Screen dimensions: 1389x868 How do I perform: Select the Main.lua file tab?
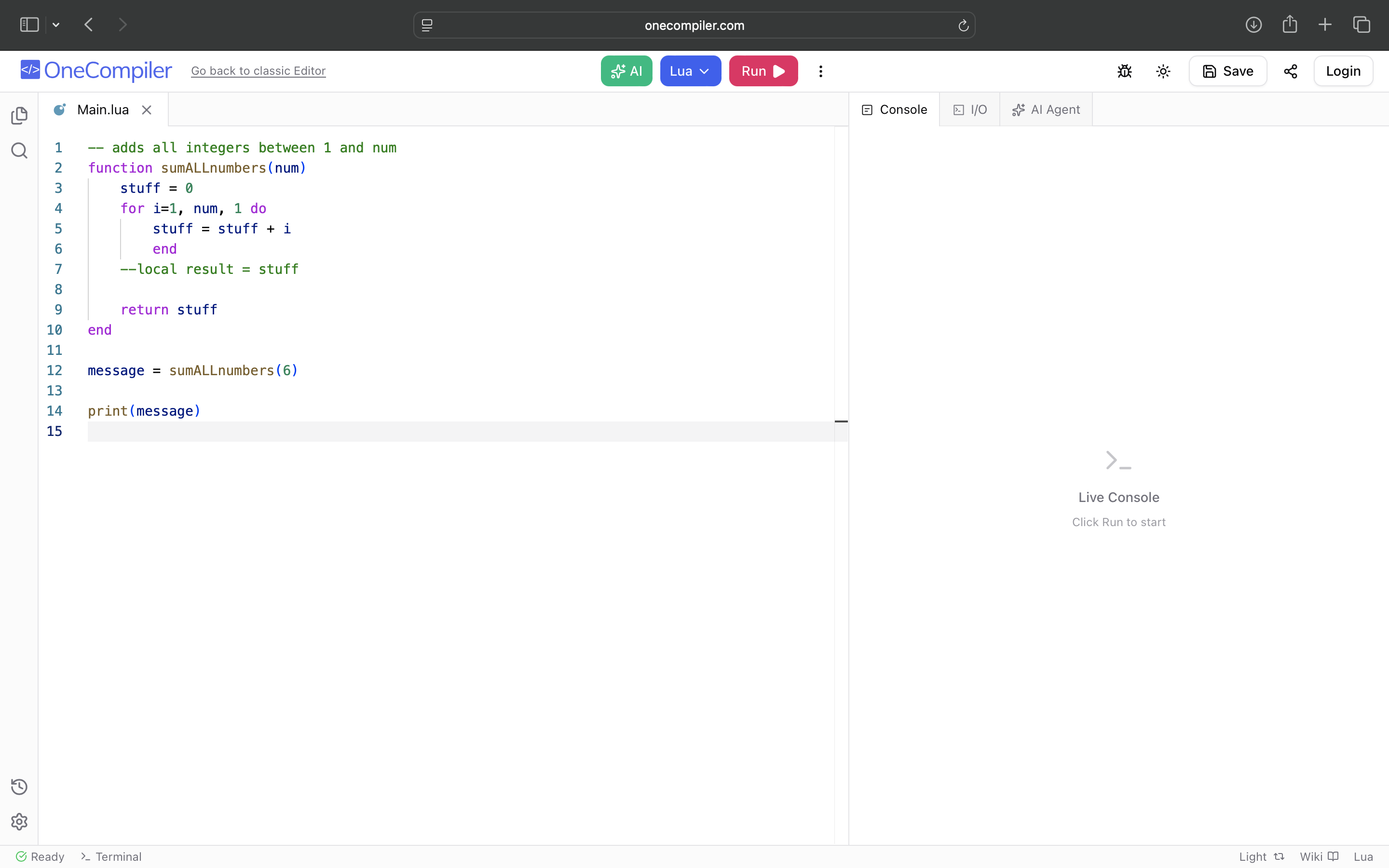click(x=103, y=109)
